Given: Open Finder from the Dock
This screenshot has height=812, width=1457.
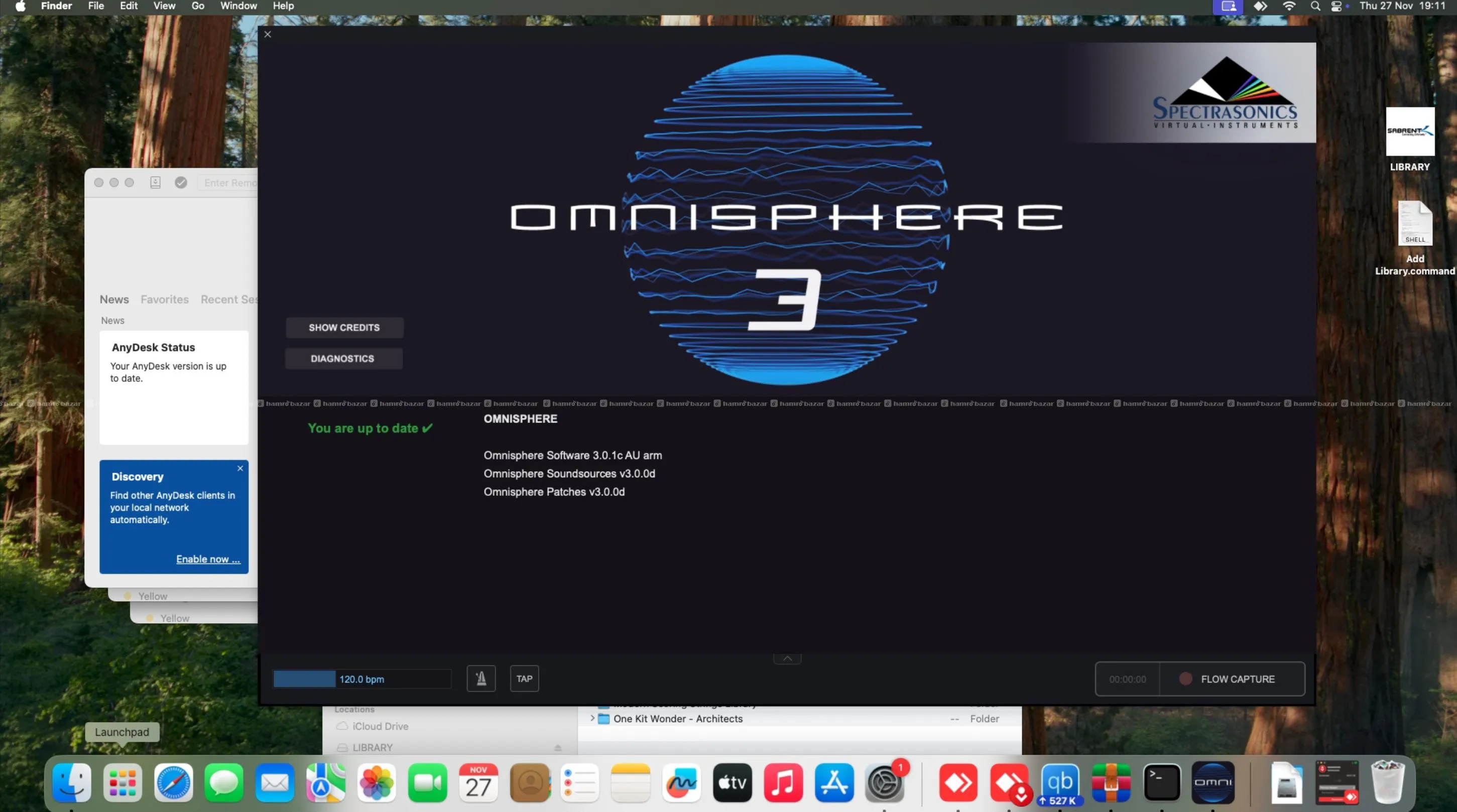Looking at the screenshot, I should click(x=72, y=782).
